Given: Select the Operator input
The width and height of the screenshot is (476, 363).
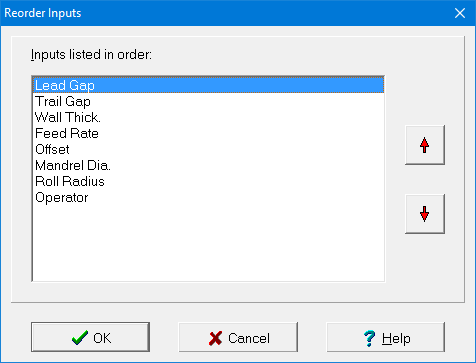Looking at the screenshot, I should pyautogui.click(x=208, y=197).
